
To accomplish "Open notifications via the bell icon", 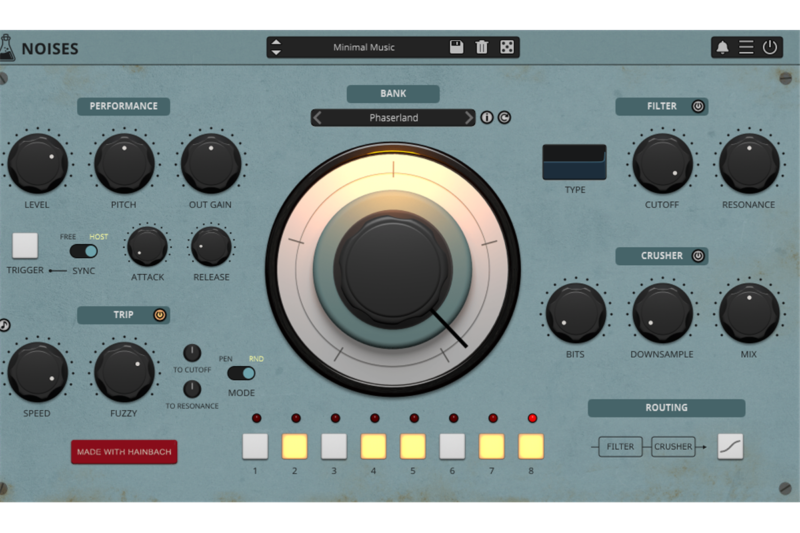I will (722, 47).
